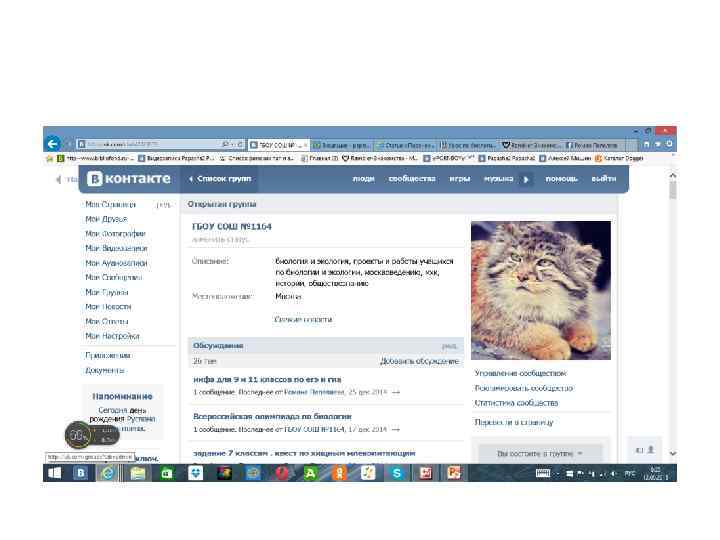Image resolution: width=720 pixels, height=540 pixels.
Task: Open 'Вы состоите в группе' dropdown
Action: tap(540, 453)
